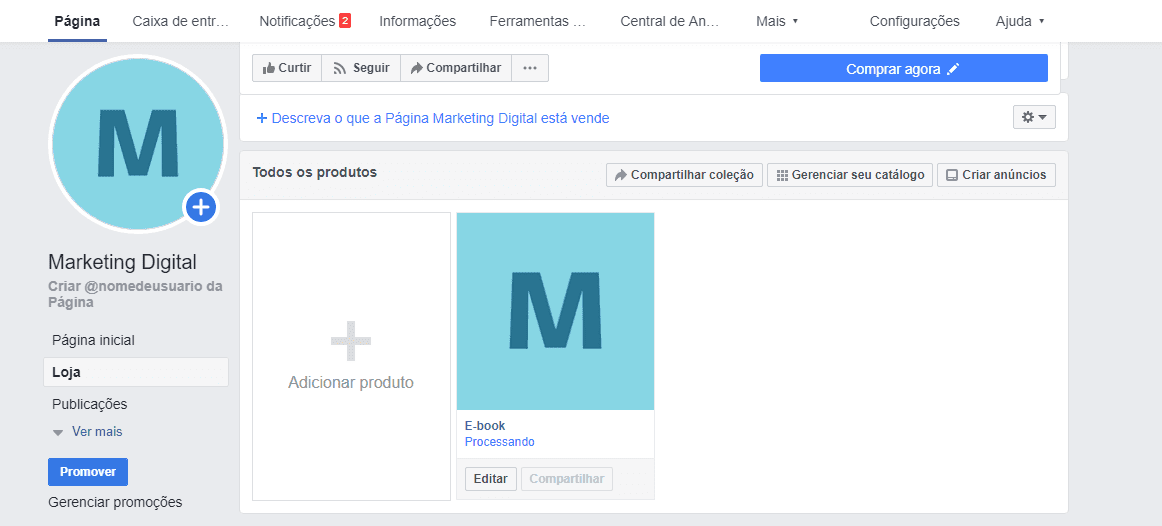Screen dimensions: 1162x526
Task: Click the Marketing Digital page name
Action: 122,262
